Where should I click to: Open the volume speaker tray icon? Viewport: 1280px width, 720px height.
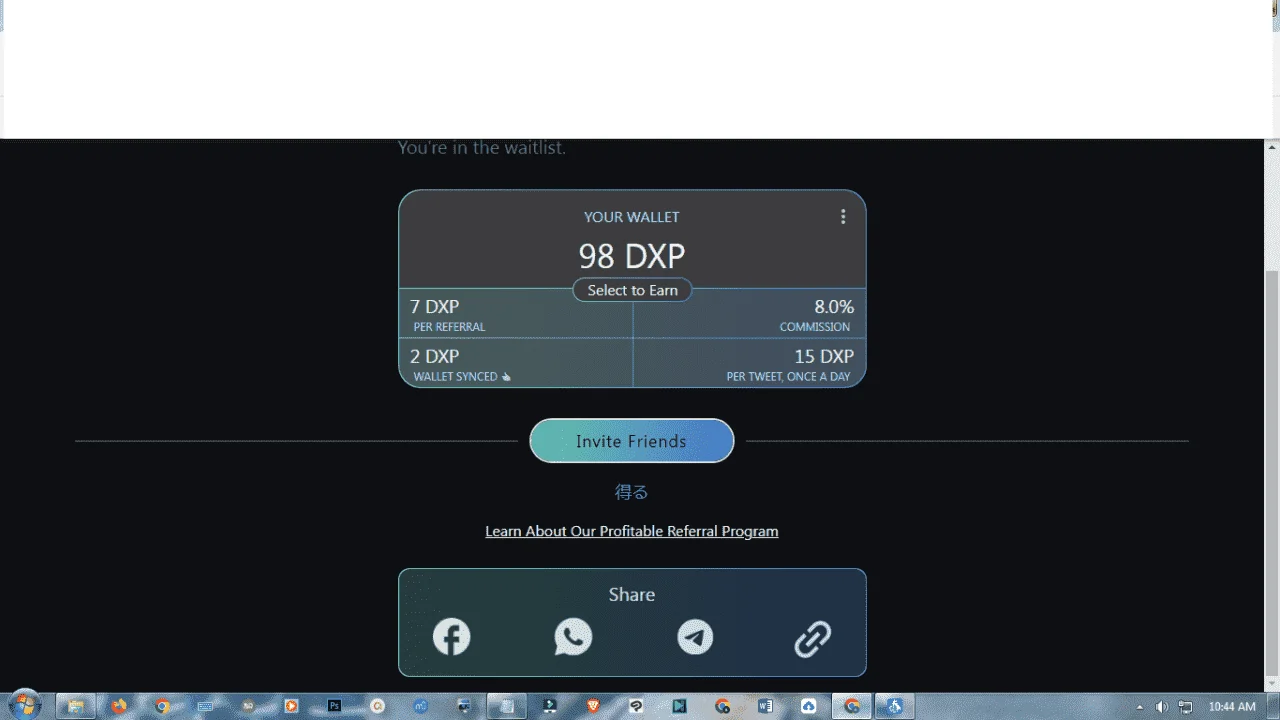point(1161,707)
